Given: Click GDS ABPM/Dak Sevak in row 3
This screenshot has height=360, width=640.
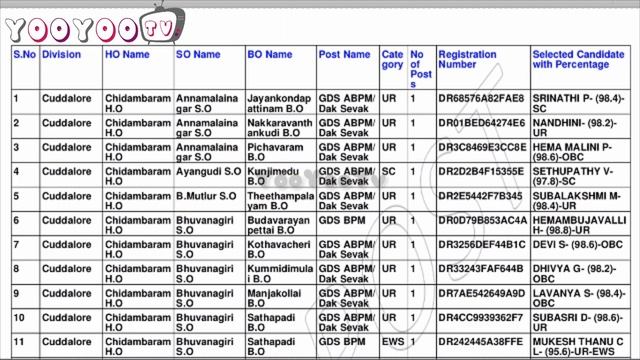Looking at the screenshot, I should point(347,152).
